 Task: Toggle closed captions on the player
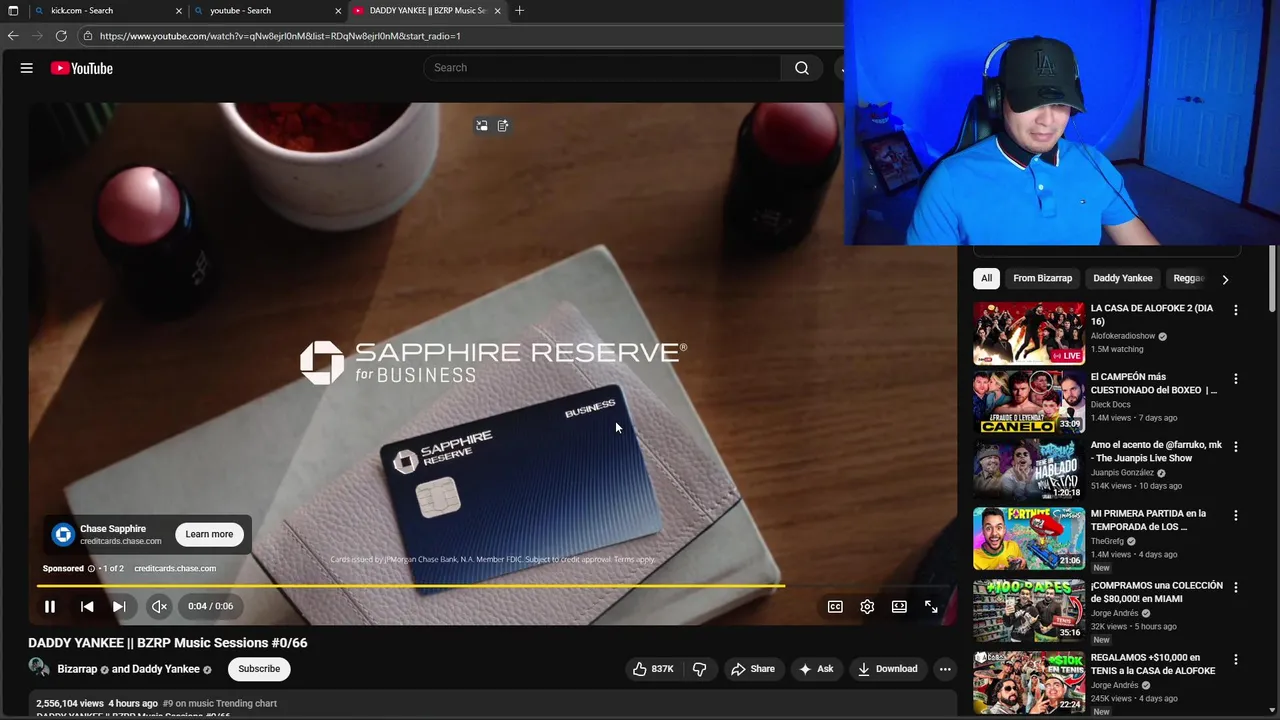[x=835, y=606]
